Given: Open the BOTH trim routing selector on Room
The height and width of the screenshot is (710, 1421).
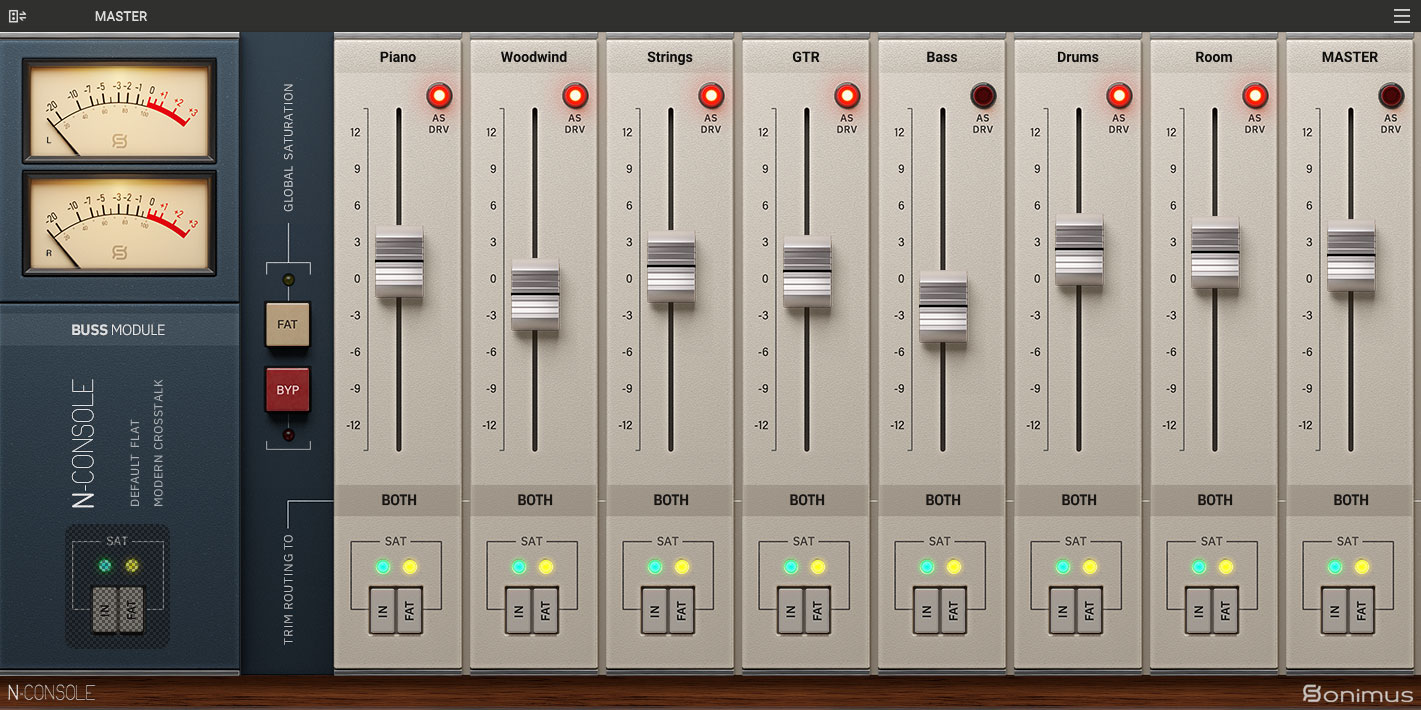Looking at the screenshot, I should click(x=1215, y=500).
